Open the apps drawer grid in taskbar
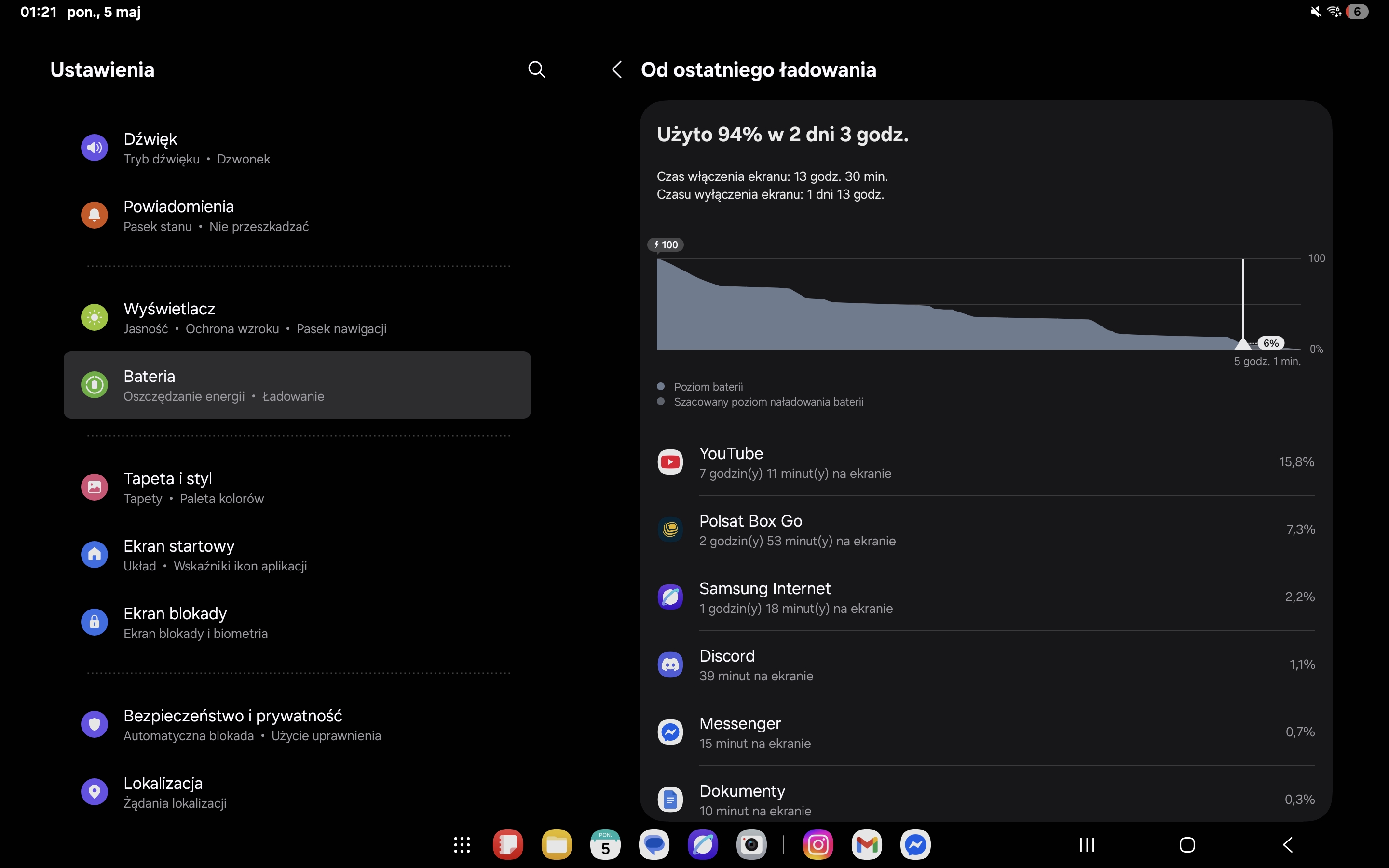Viewport: 1389px width, 868px height. tap(462, 844)
